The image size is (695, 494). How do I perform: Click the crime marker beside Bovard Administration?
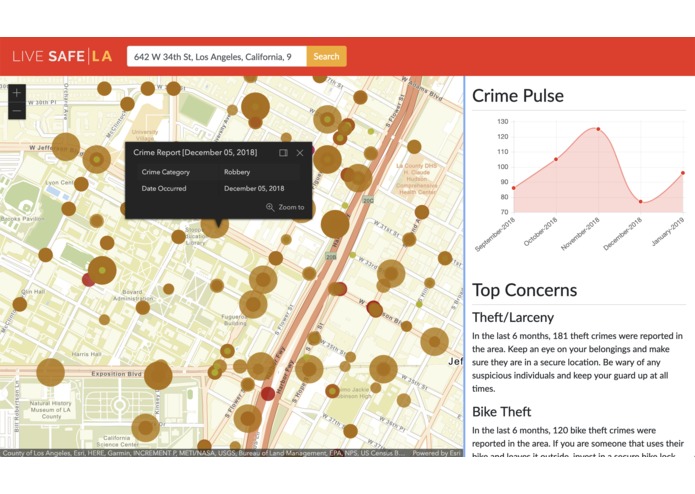[x=143, y=307]
